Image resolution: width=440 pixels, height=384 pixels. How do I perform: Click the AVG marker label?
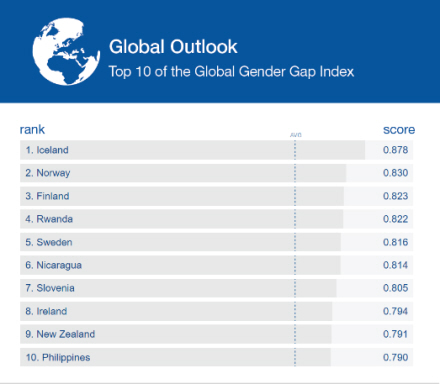click(296, 135)
